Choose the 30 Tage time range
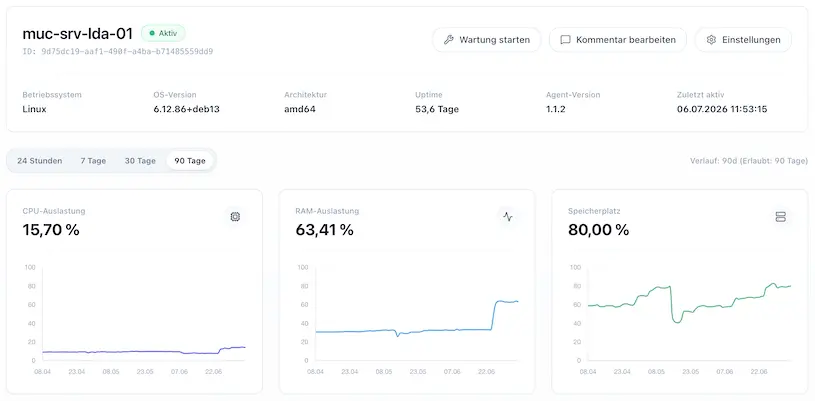 pos(140,161)
